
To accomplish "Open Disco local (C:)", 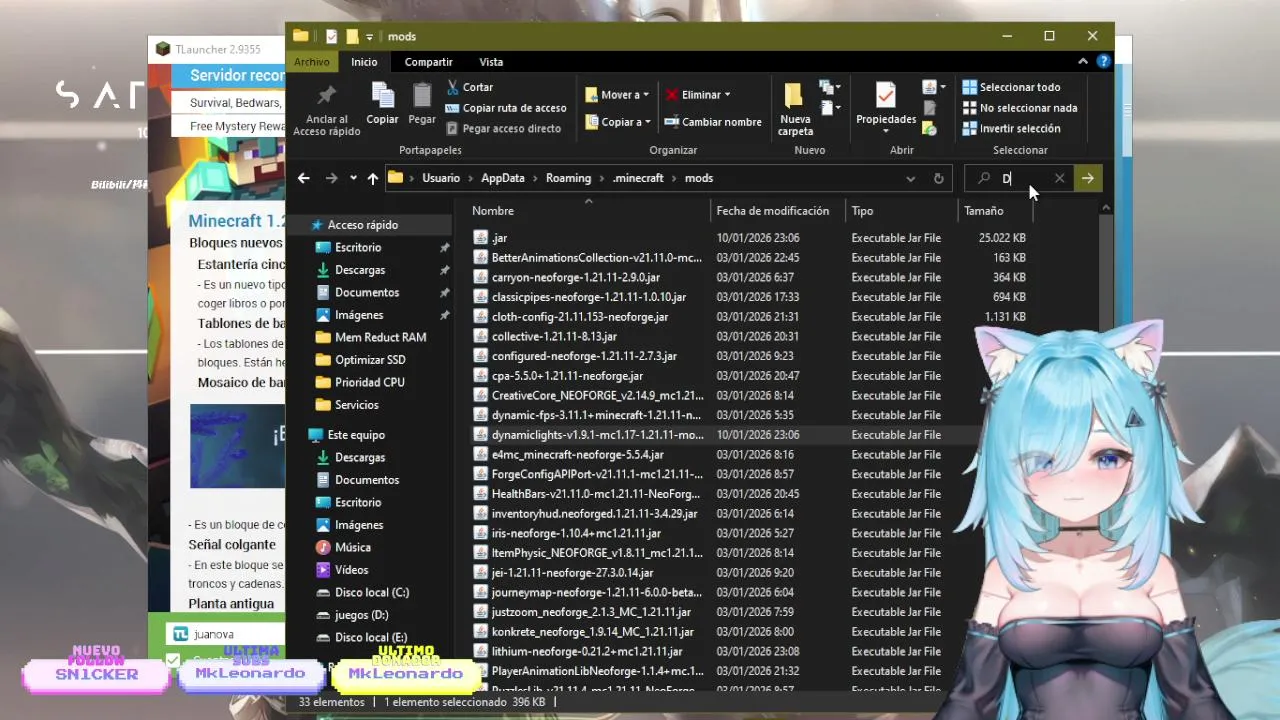I will pos(371,592).
